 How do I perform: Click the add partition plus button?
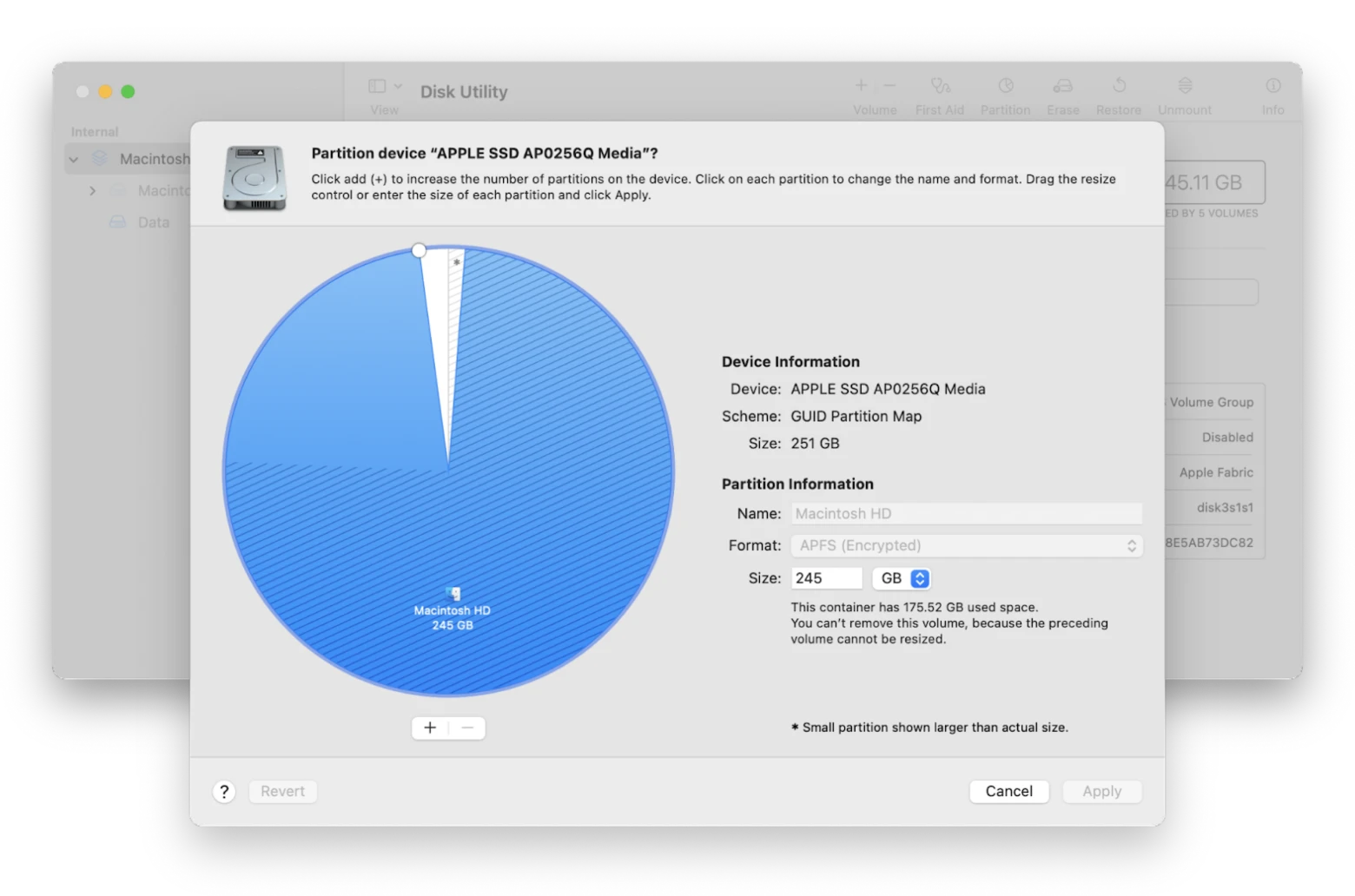tap(430, 728)
